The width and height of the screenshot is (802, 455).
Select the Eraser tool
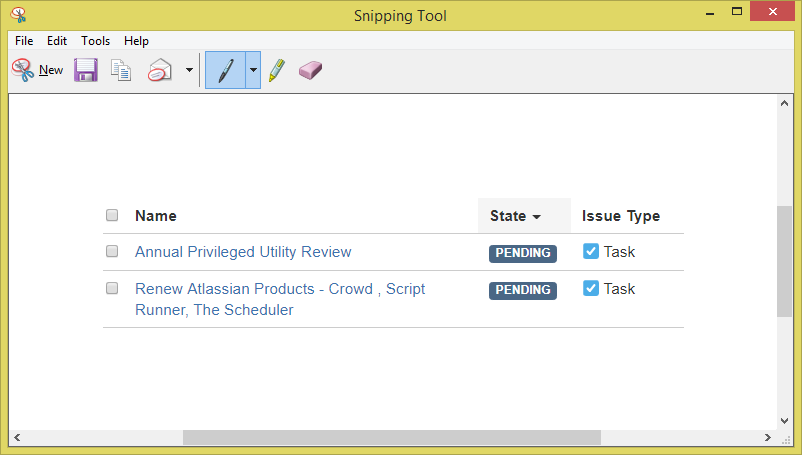(x=310, y=70)
